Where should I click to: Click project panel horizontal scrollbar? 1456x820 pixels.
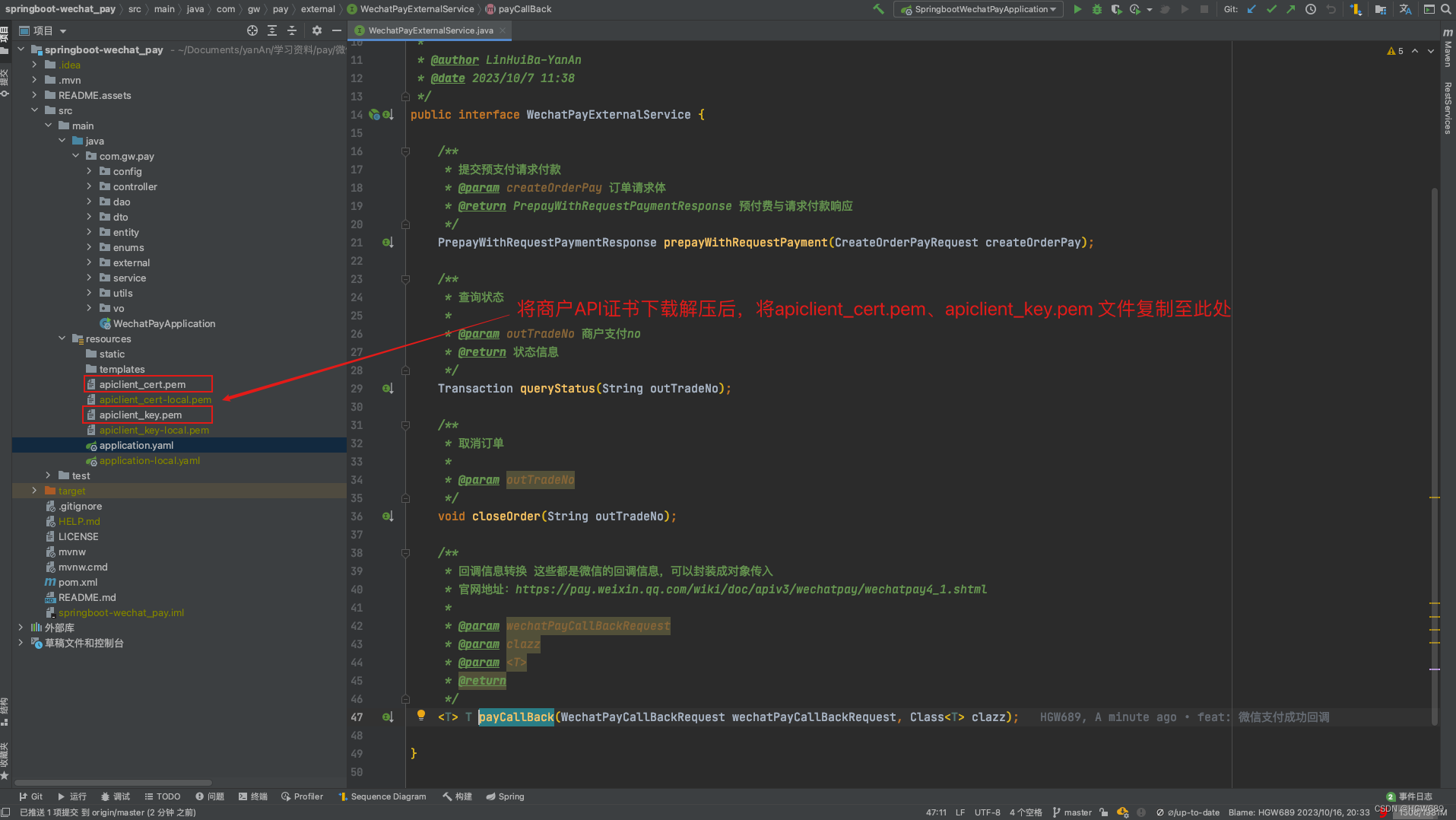[113, 782]
